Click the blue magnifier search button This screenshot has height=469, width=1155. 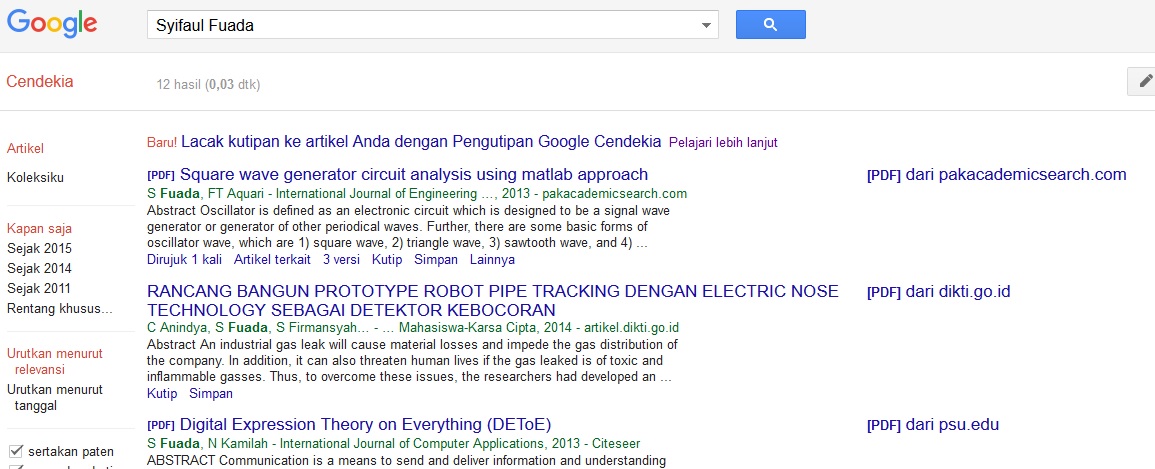770,25
